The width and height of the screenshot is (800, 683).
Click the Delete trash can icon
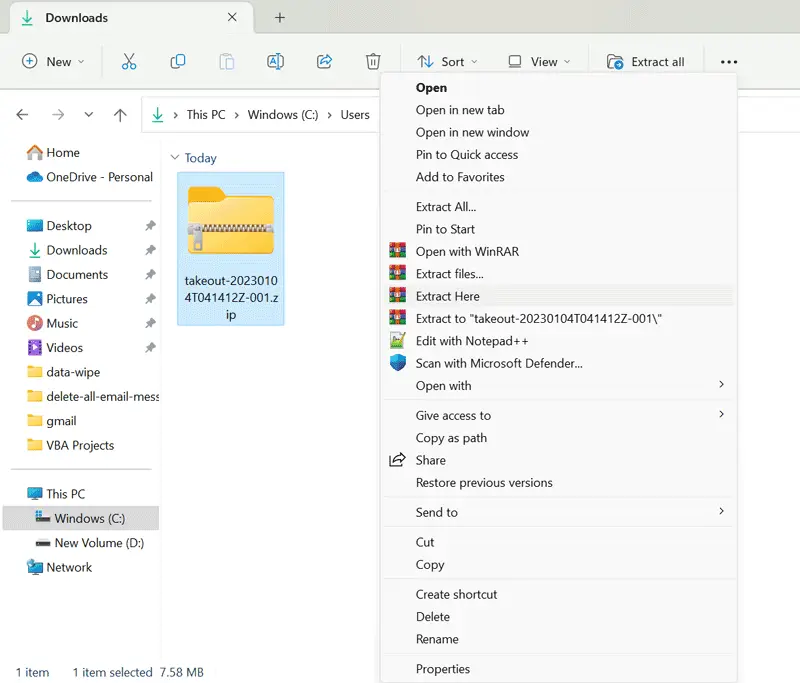[x=373, y=61]
